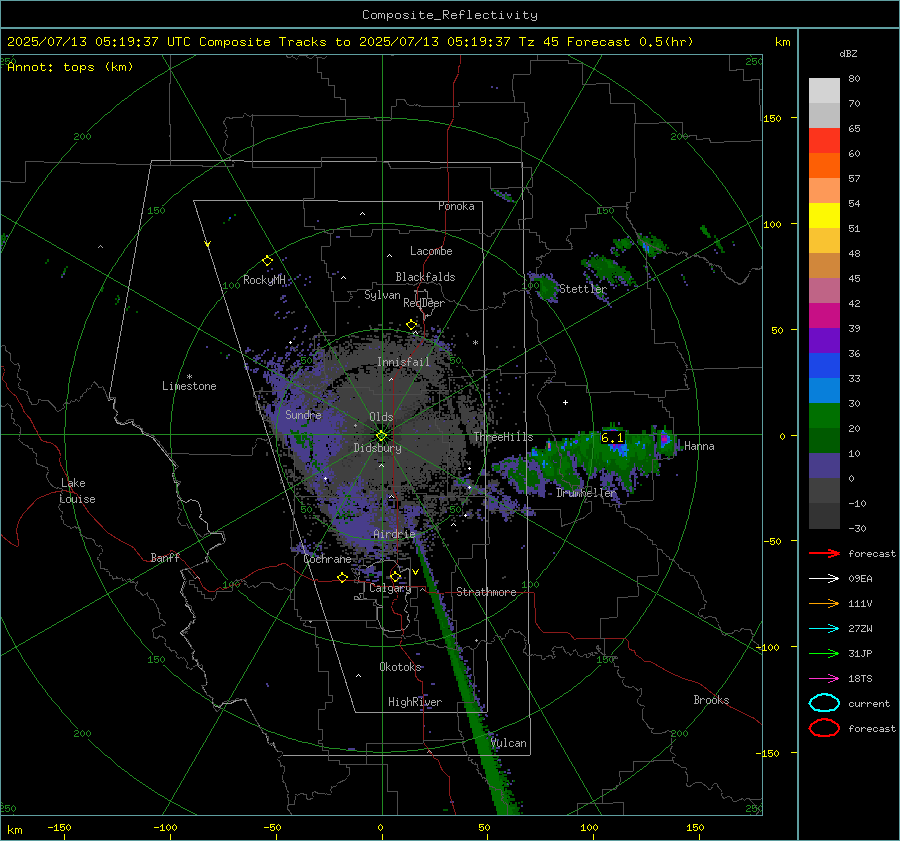Click the magenta 18TS arrow icon
Image resolution: width=900 pixels, height=841 pixels.
(824, 678)
